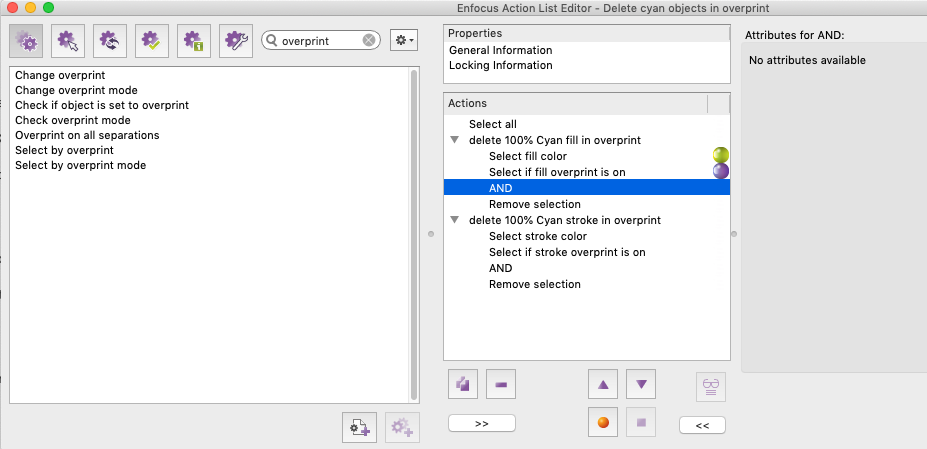
Task: Click the Actions column header
Action: pyautogui.click(x=575, y=104)
